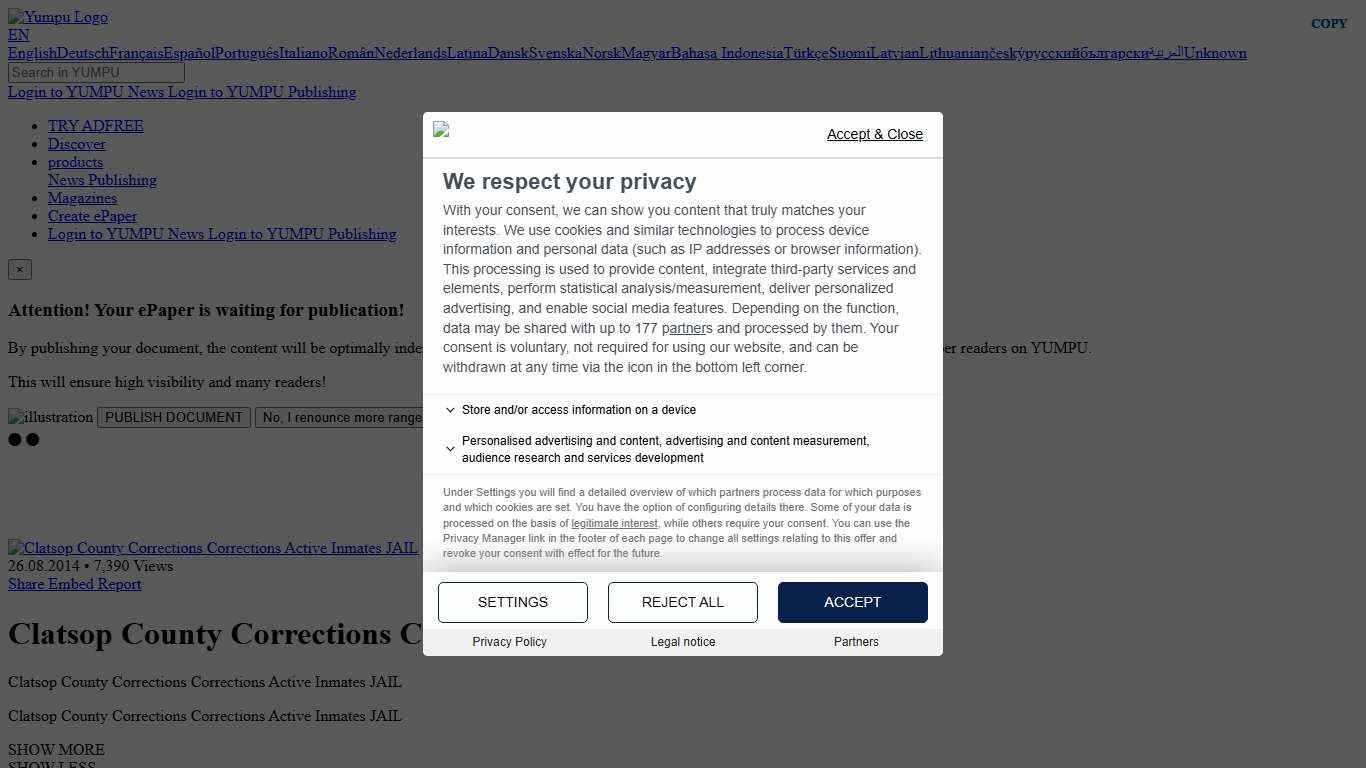Screen dimensions: 1366x768
Task: Open the Legal notice link
Action: [683, 642]
